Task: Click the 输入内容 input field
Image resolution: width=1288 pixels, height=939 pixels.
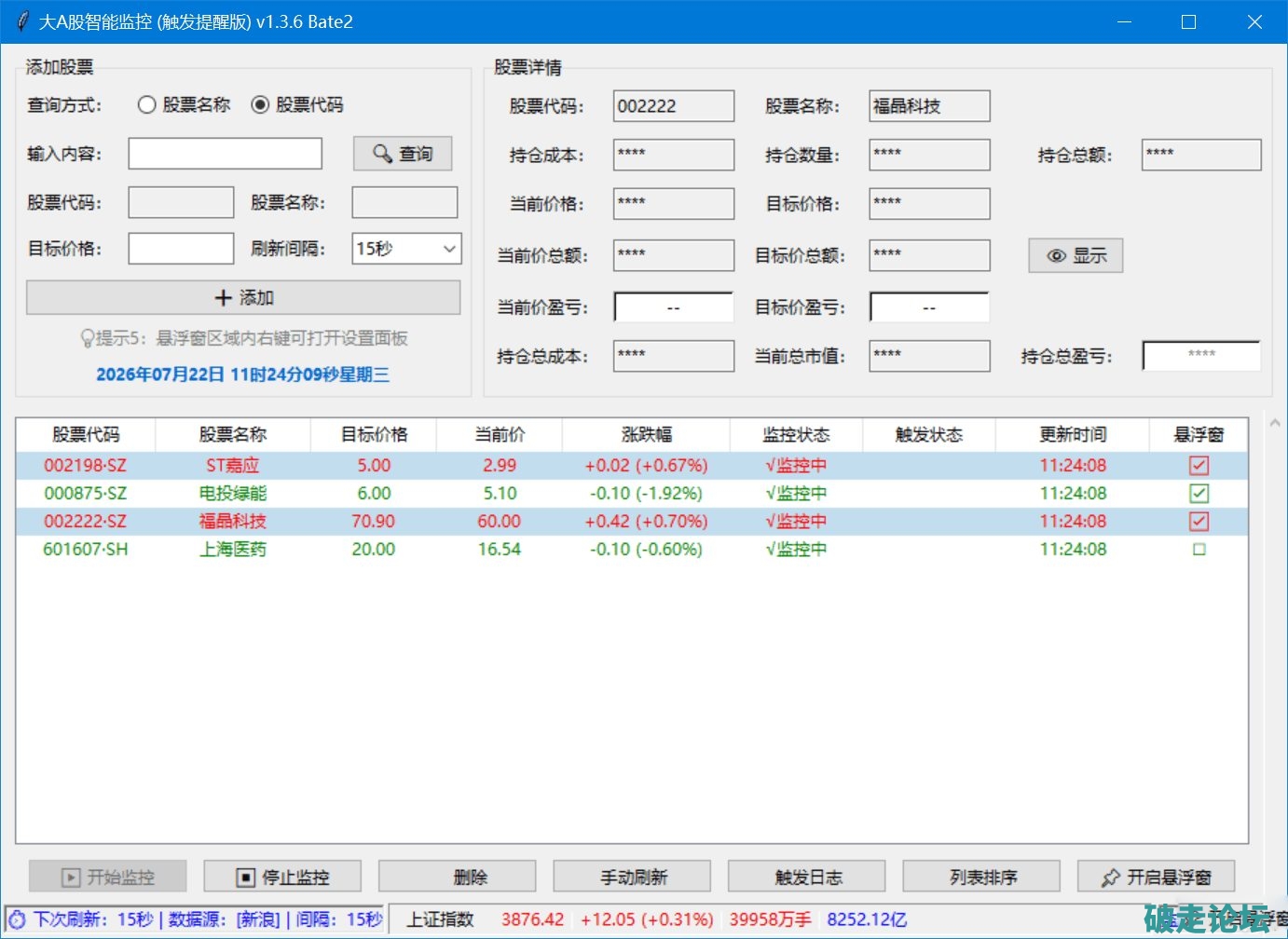Action: (x=225, y=154)
